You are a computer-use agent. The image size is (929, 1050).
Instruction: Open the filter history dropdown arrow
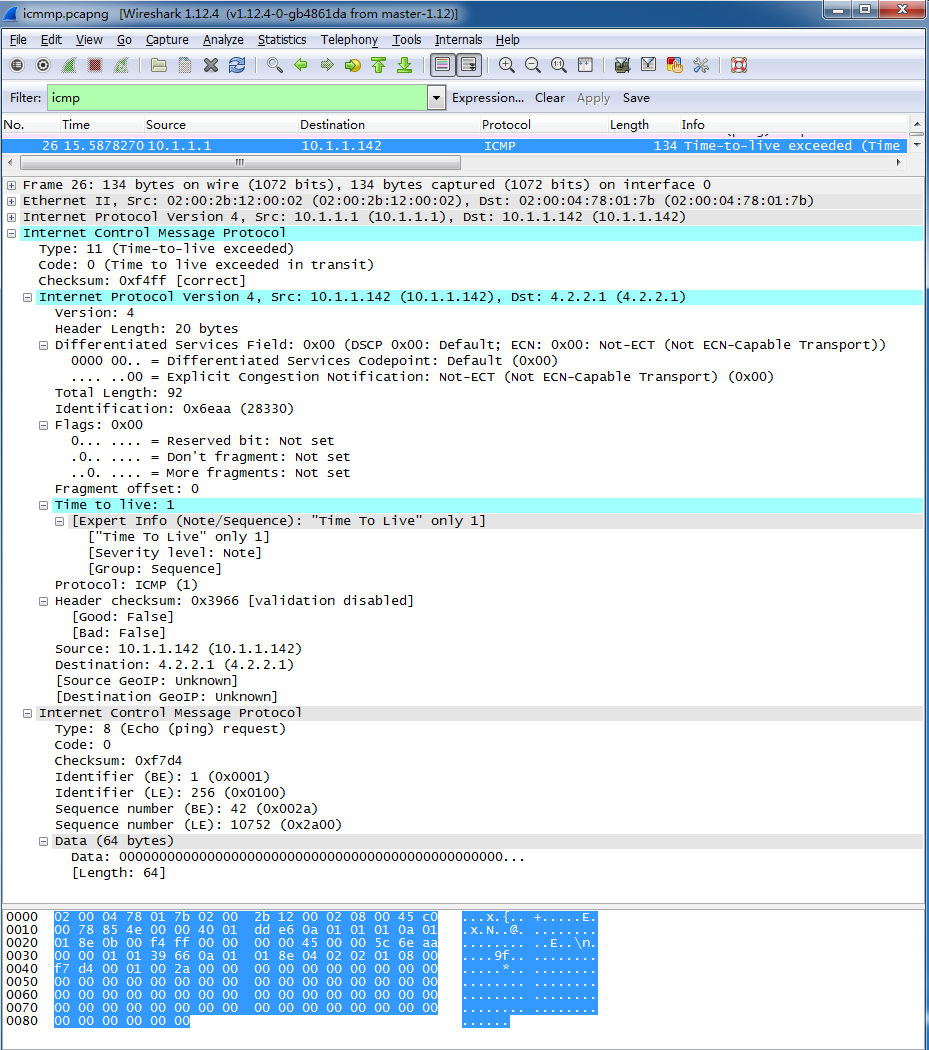coord(436,98)
